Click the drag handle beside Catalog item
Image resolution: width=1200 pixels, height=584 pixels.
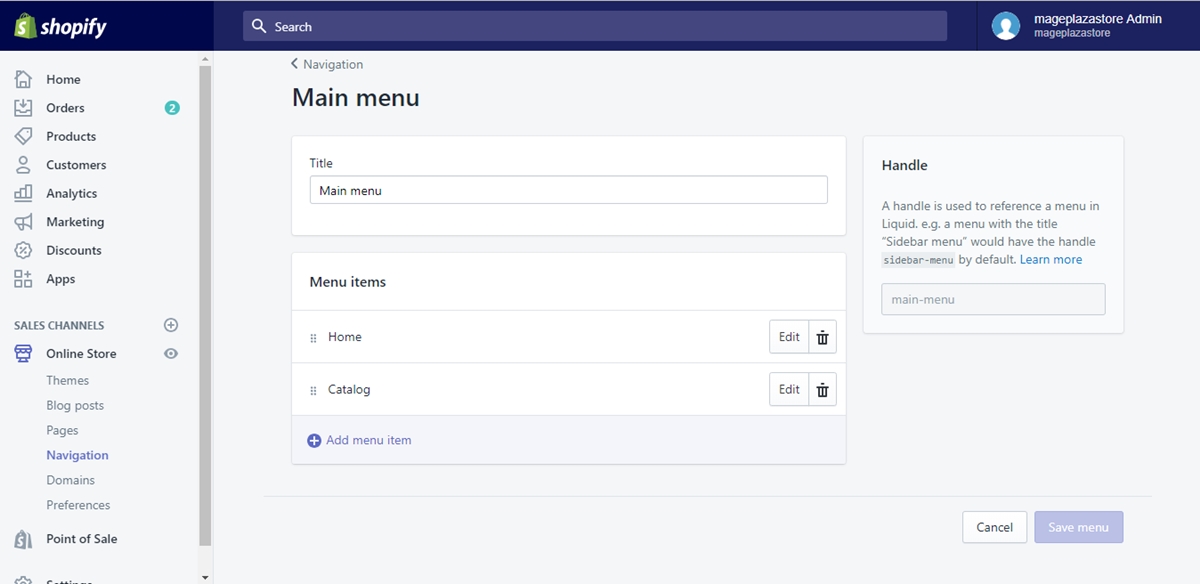coord(313,390)
